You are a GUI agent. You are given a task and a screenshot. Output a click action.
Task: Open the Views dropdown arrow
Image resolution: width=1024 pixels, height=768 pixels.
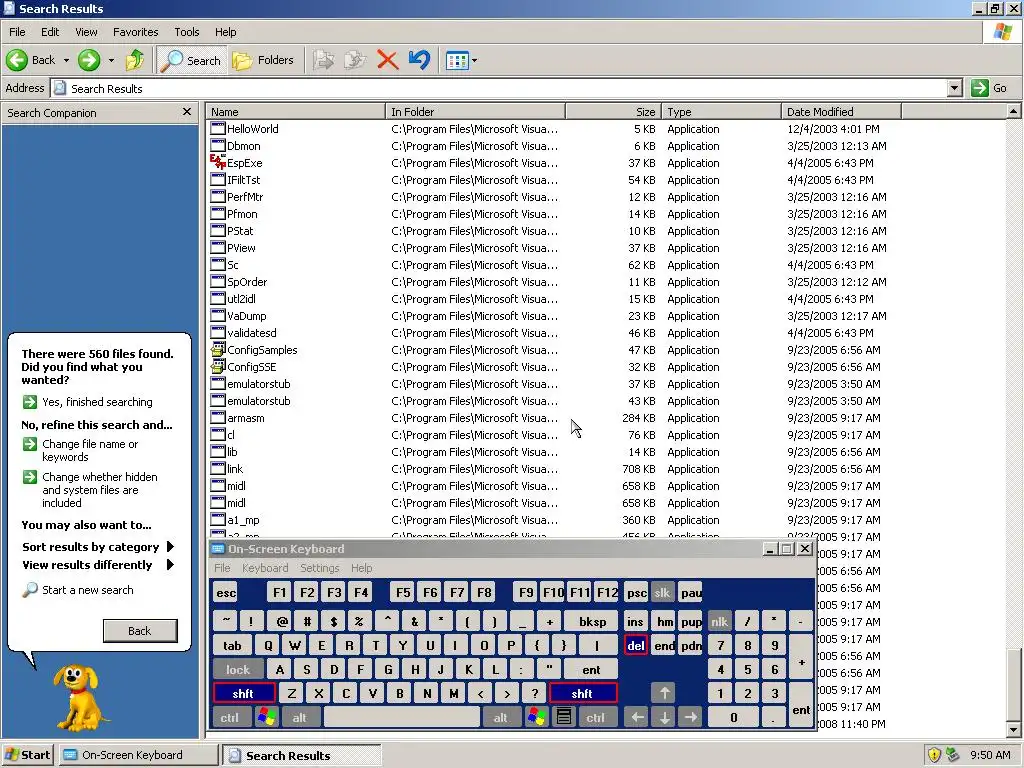click(x=474, y=61)
